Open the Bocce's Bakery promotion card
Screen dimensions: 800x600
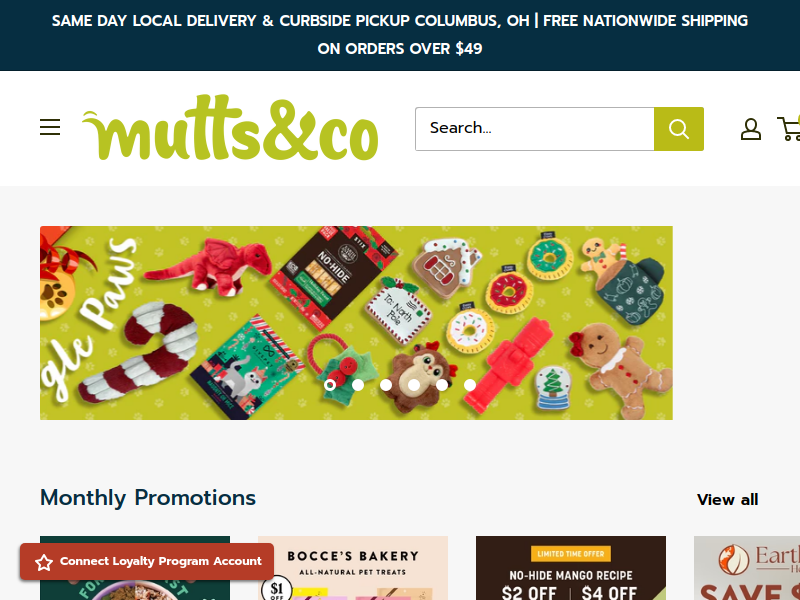[x=353, y=568]
